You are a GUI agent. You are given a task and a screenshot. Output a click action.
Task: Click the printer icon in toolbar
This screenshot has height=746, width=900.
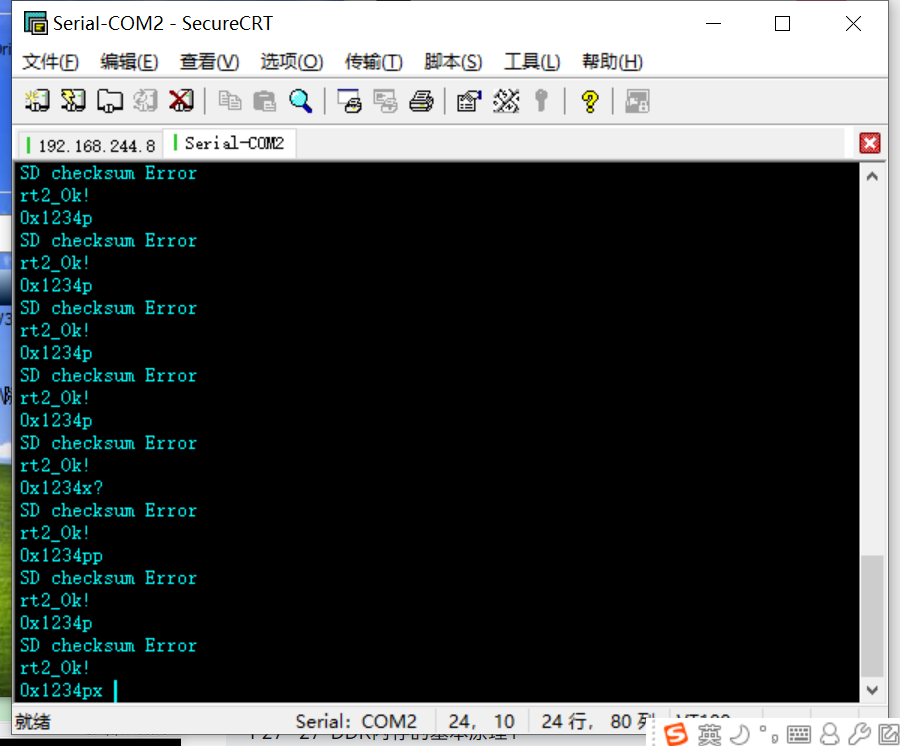coord(421,101)
